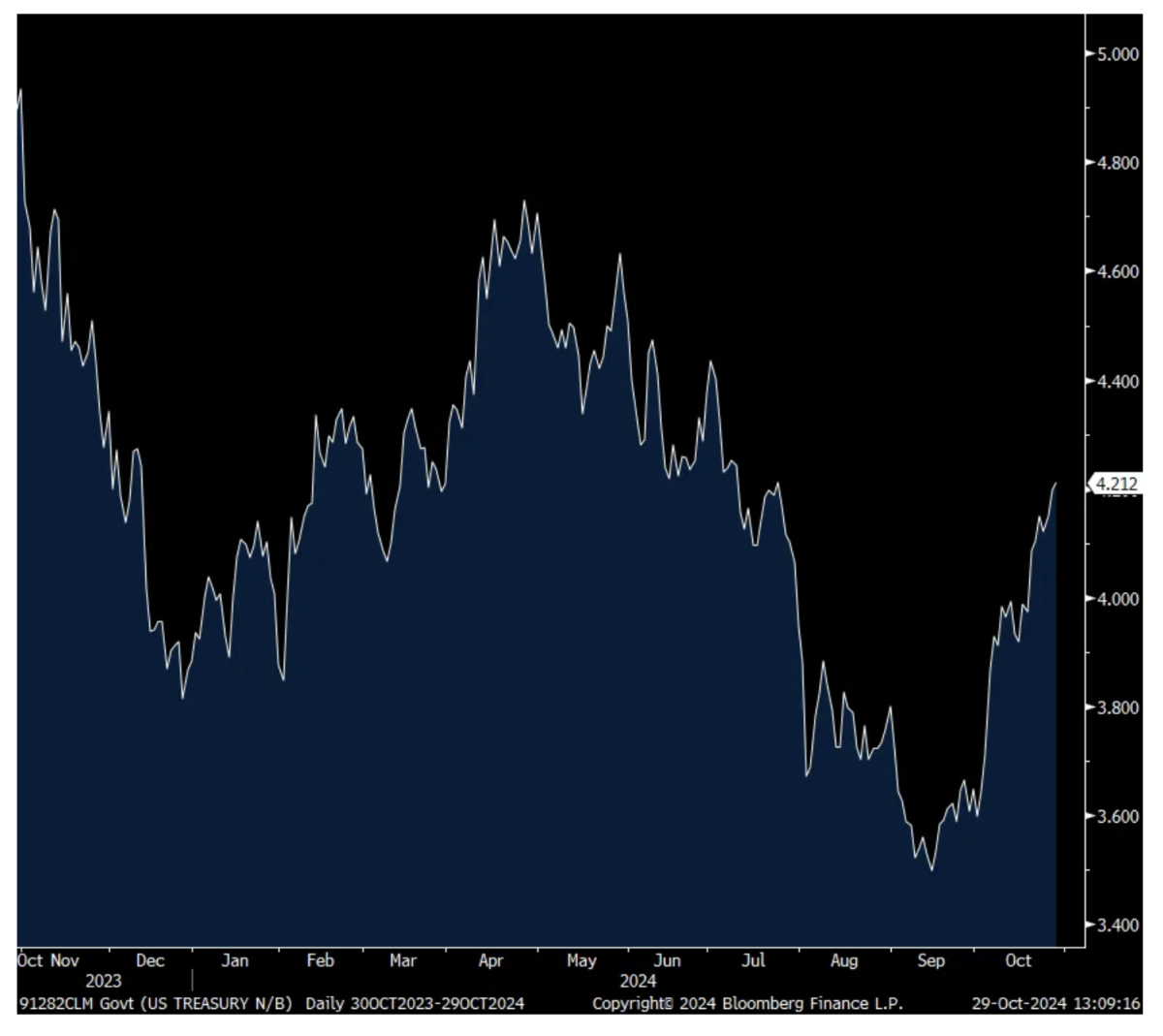Viewport: 1163px width, 1036px height.
Task: Click the Jul label on x-axis
Action: [x=753, y=960]
